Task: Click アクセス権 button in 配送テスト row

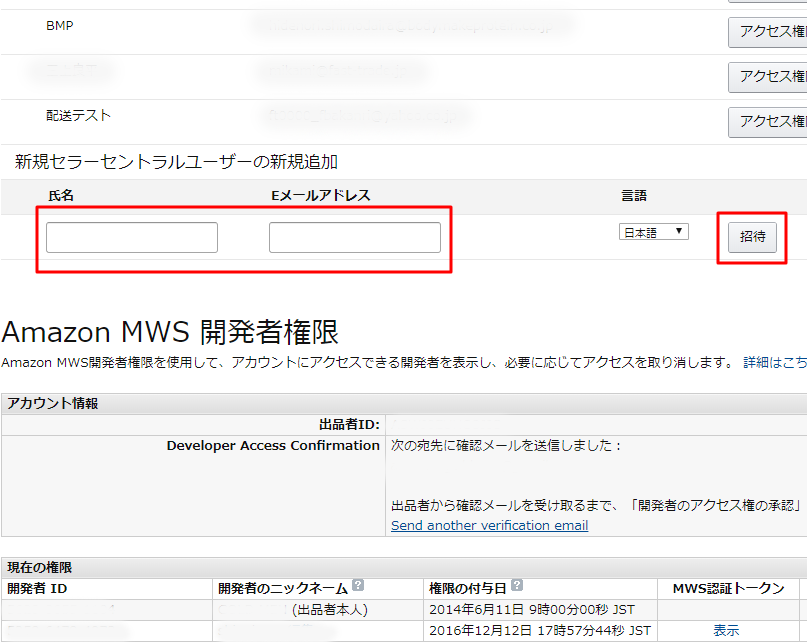Action: [767, 122]
